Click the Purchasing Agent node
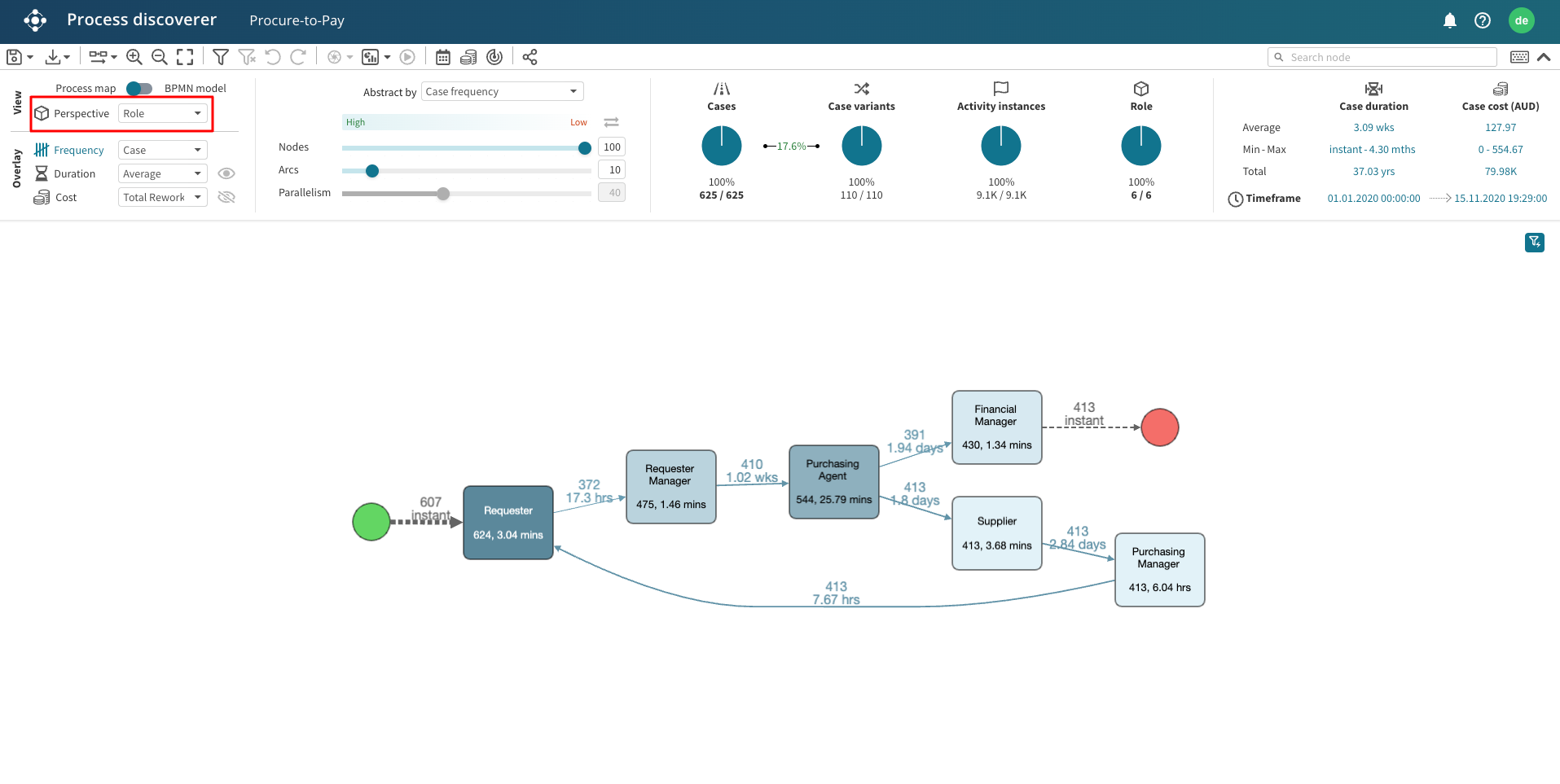The image size is (1560, 784). pyautogui.click(x=833, y=481)
